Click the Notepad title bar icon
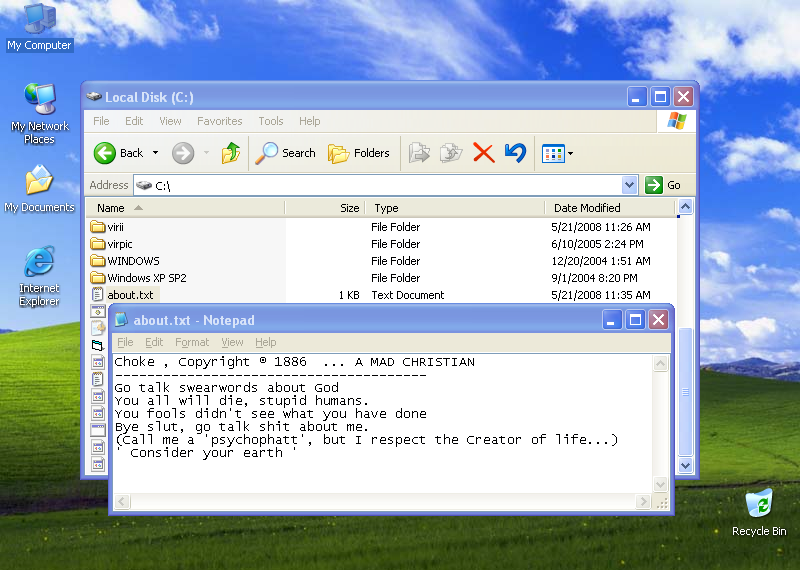 (121, 320)
